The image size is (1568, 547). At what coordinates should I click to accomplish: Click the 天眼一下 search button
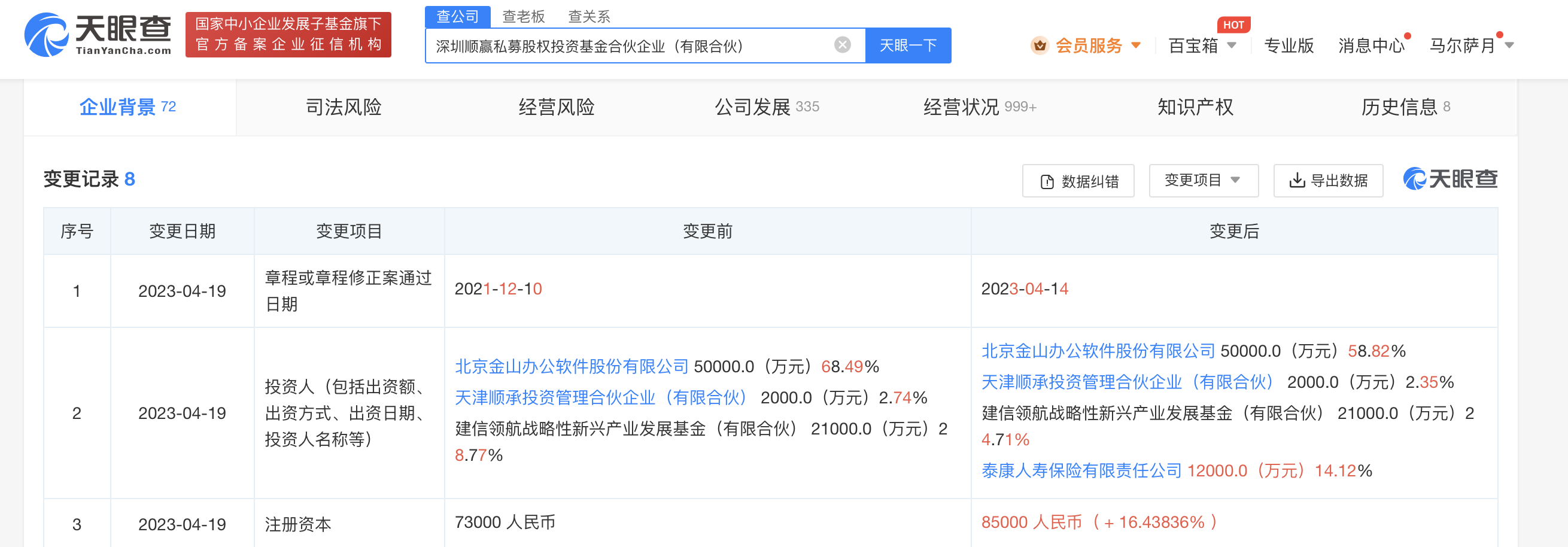click(x=907, y=45)
